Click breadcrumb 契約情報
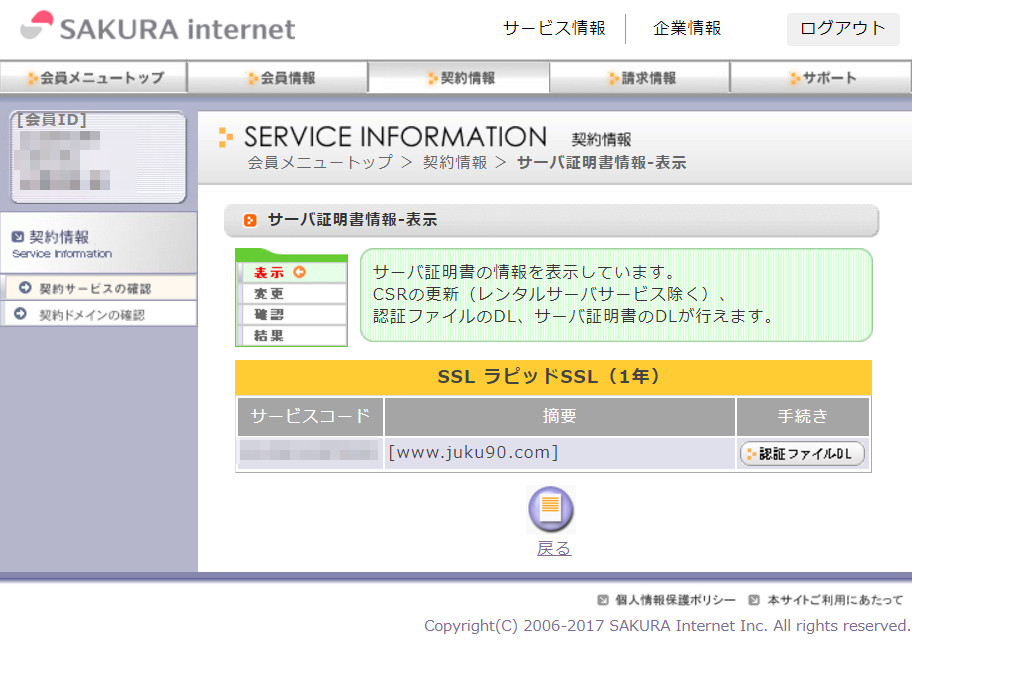1027x682 pixels. (455, 162)
